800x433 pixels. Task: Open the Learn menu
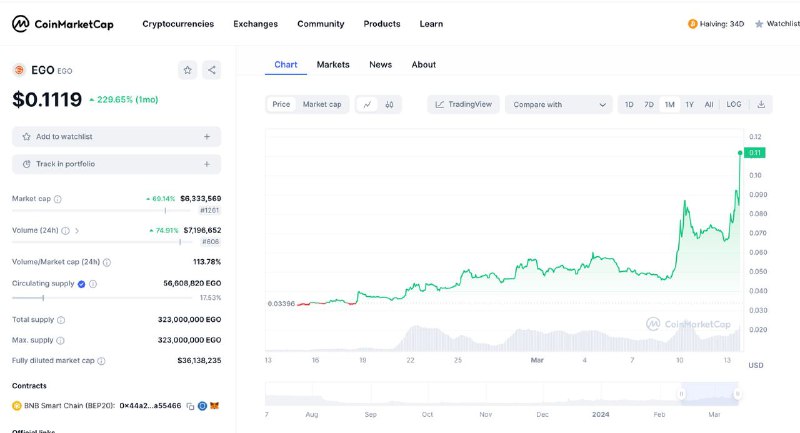[431, 24]
